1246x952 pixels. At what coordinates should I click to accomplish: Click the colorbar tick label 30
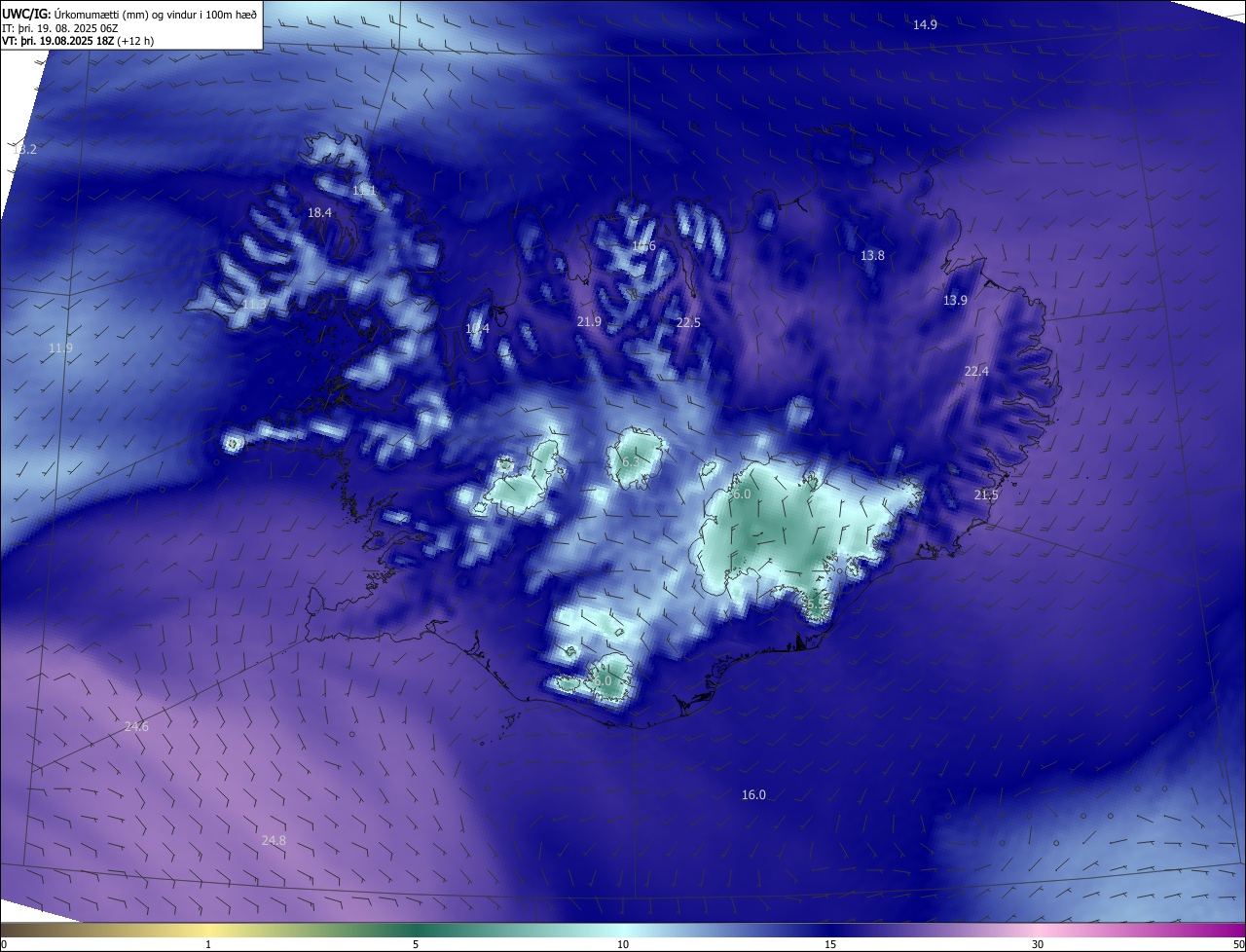1038,944
